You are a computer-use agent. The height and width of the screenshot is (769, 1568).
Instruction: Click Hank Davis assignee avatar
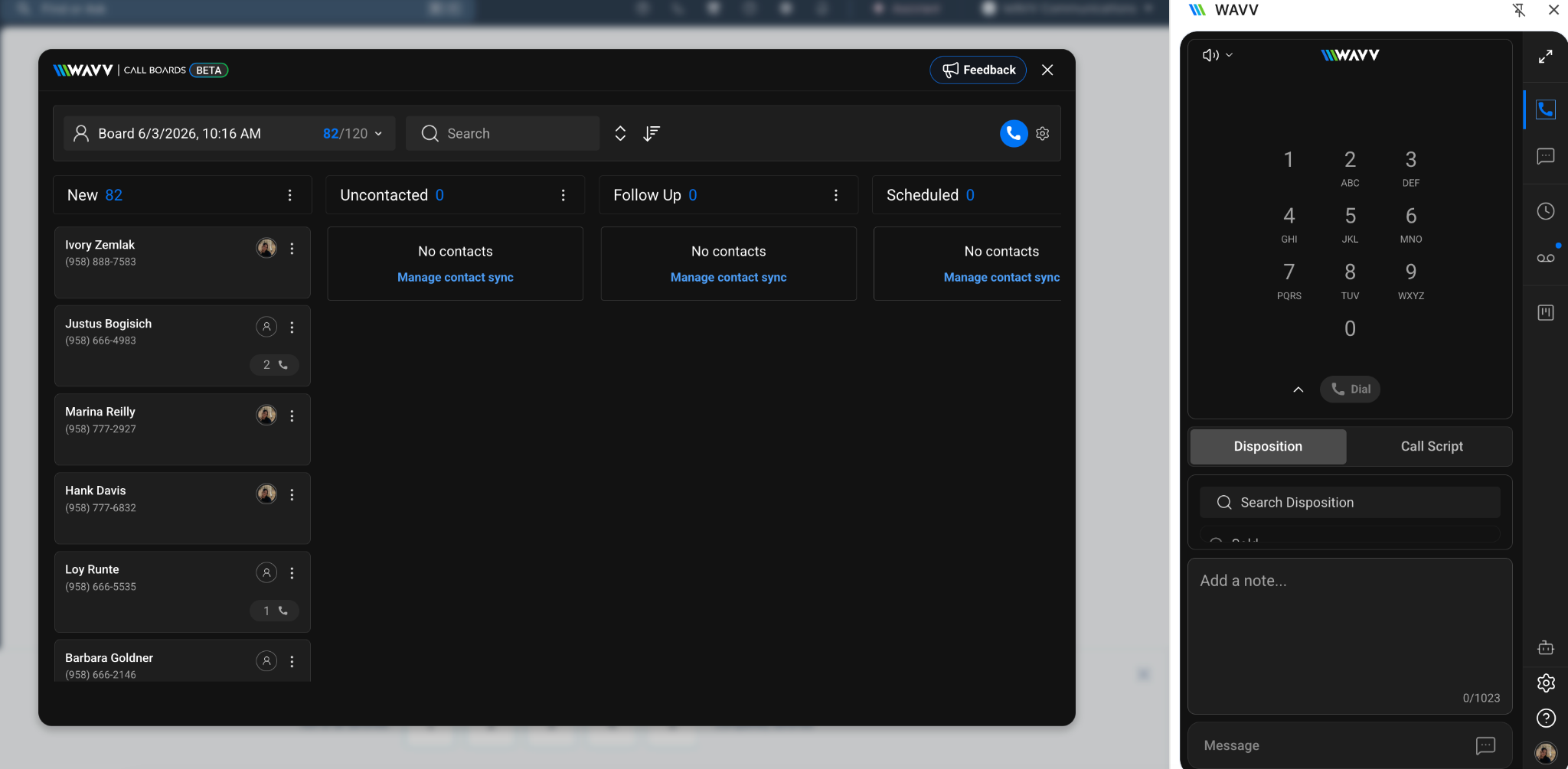click(266, 494)
